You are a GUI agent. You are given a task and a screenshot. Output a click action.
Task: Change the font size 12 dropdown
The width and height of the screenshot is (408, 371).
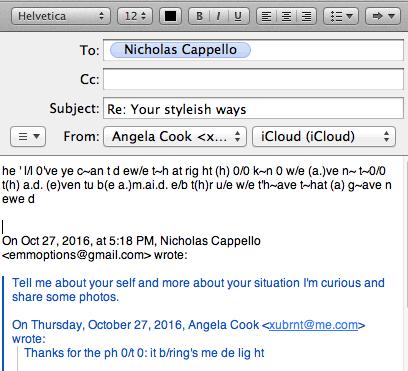pos(135,16)
